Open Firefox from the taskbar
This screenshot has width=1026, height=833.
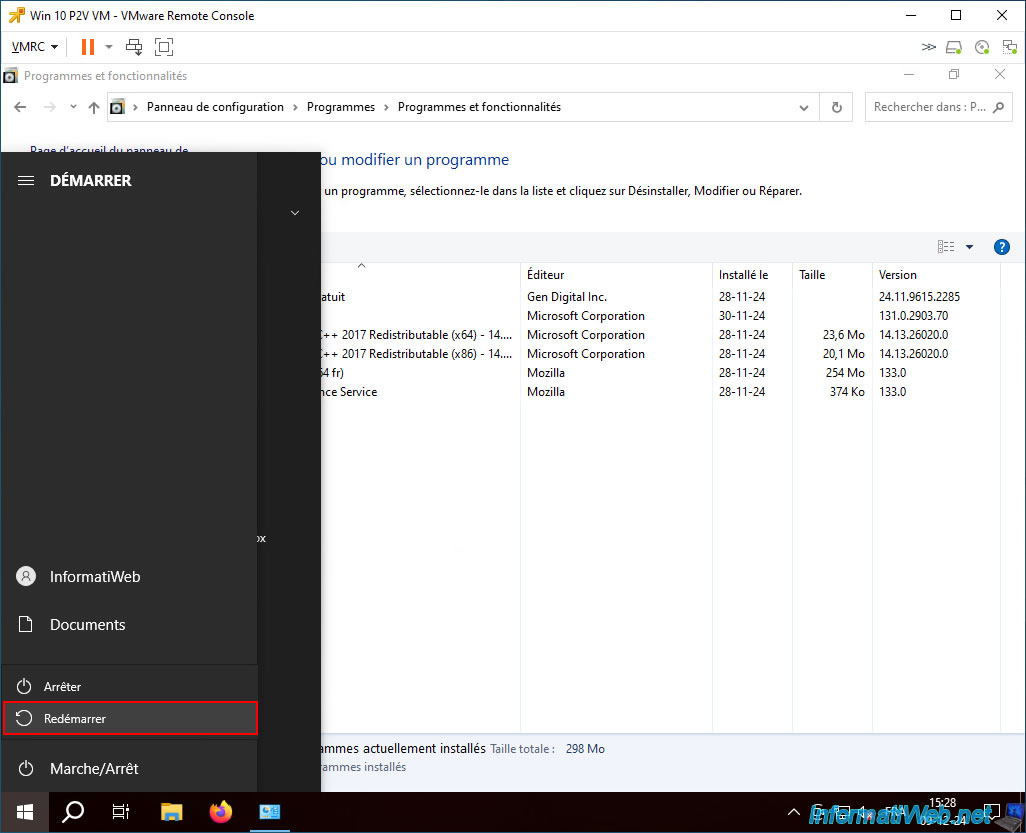coord(221,812)
